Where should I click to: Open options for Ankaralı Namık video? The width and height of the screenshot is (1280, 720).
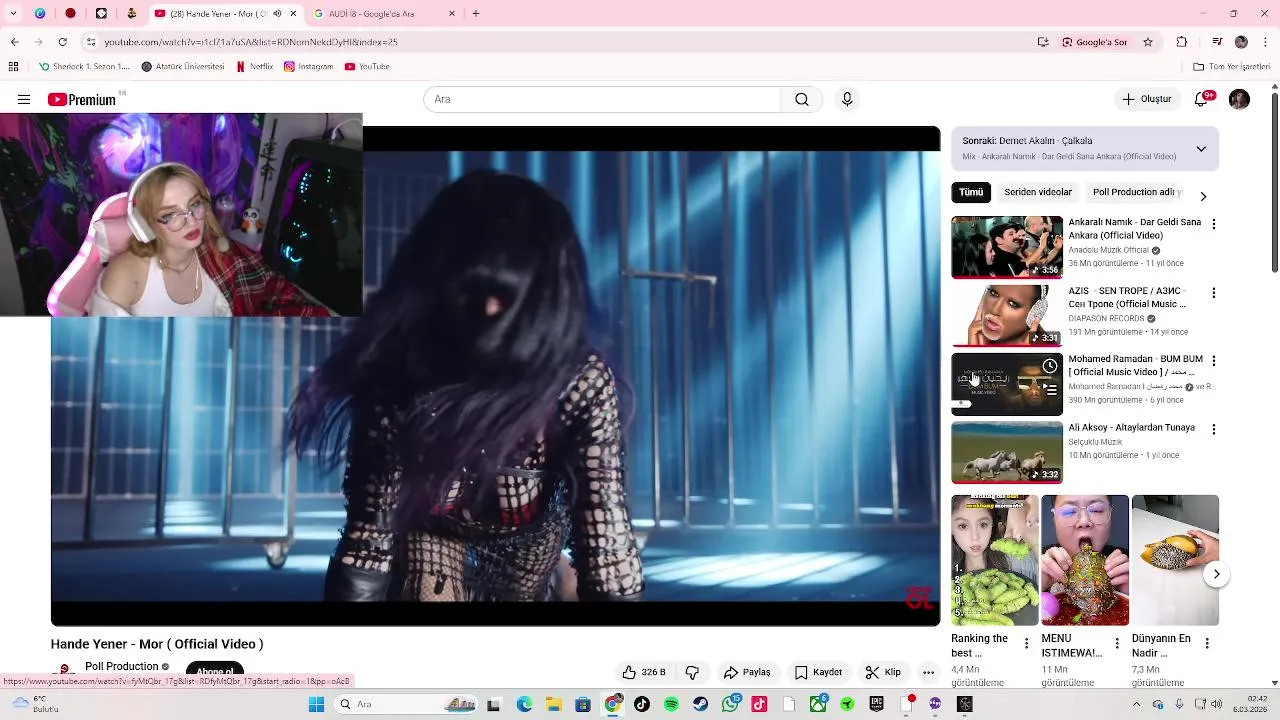coord(1214,224)
